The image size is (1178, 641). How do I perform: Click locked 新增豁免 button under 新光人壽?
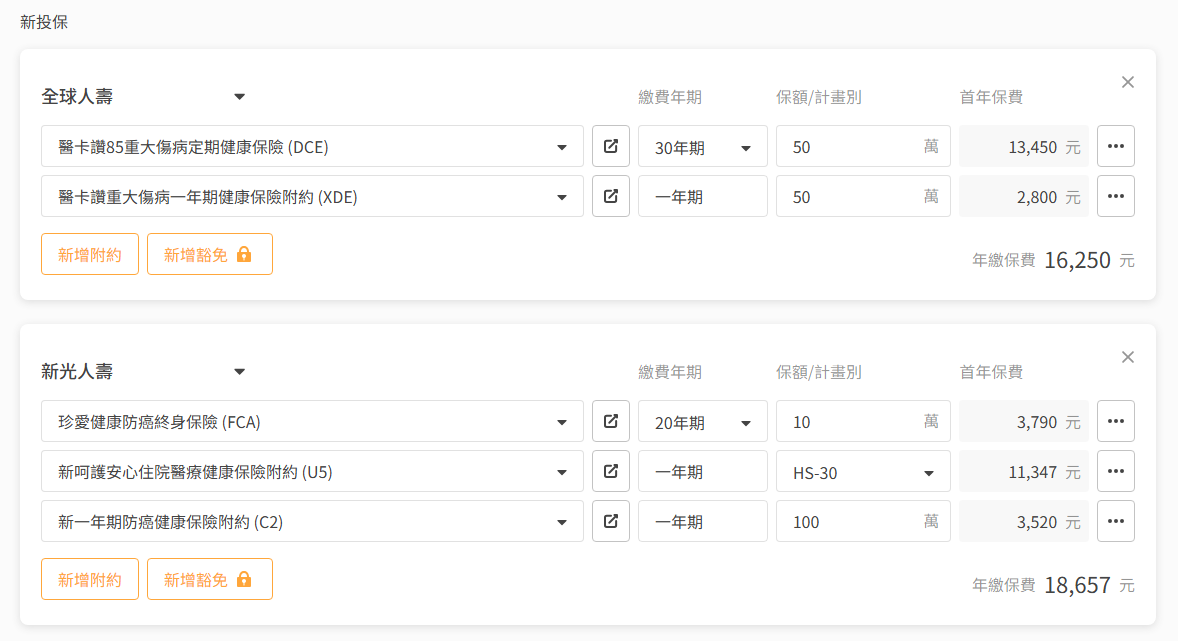click(x=209, y=579)
